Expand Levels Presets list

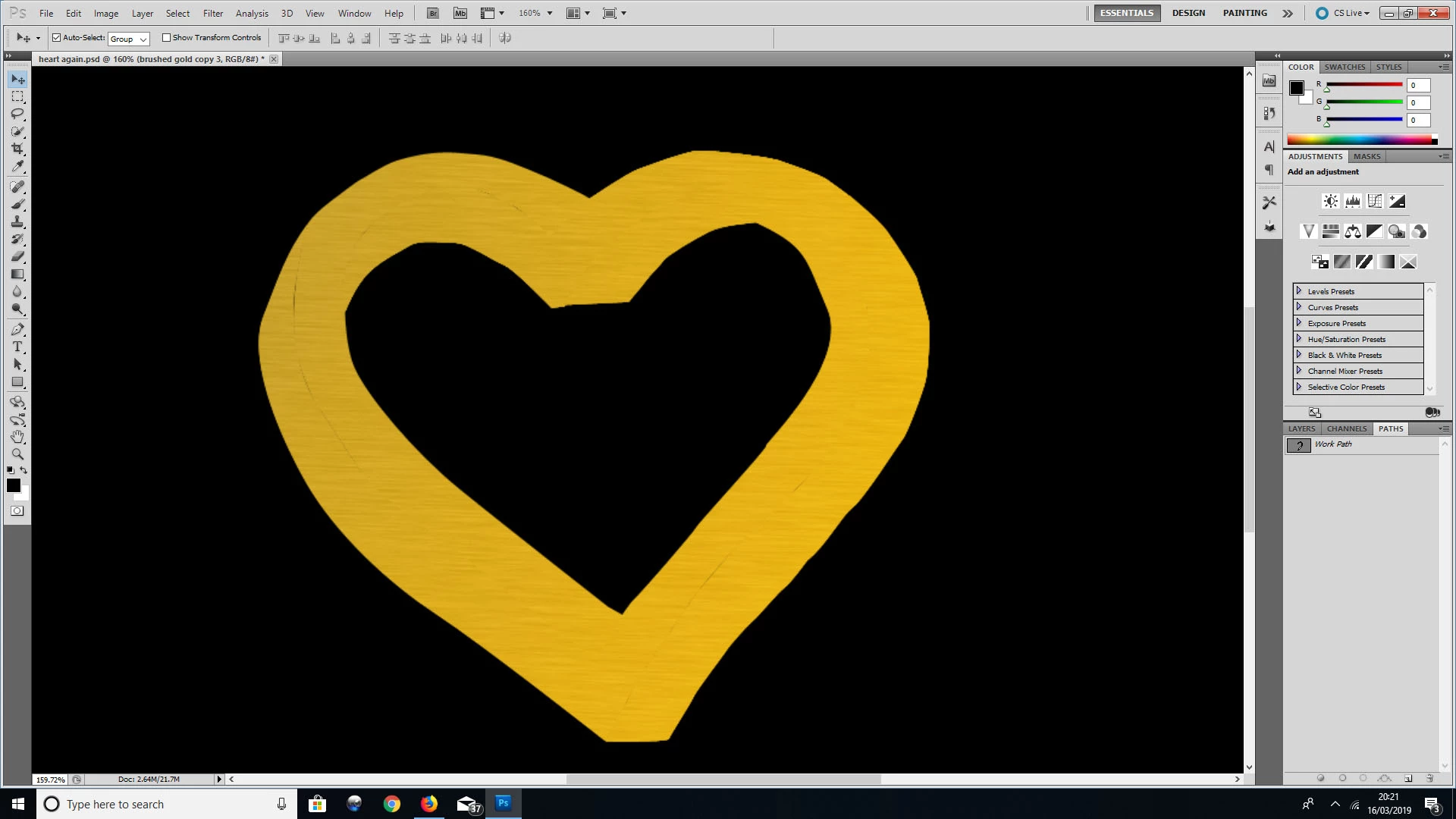(1299, 291)
